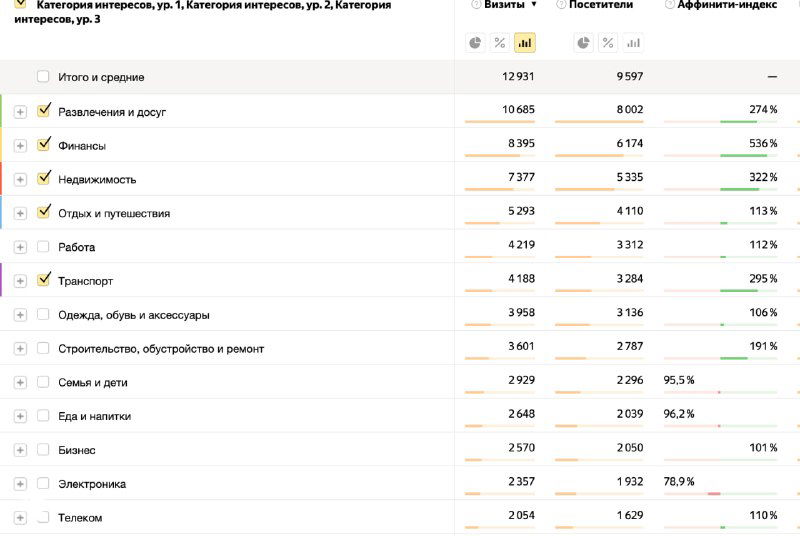This screenshot has width=800, height=536.
Task: Select bar chart view for Визиты column
Action: (x=524, y=43)
